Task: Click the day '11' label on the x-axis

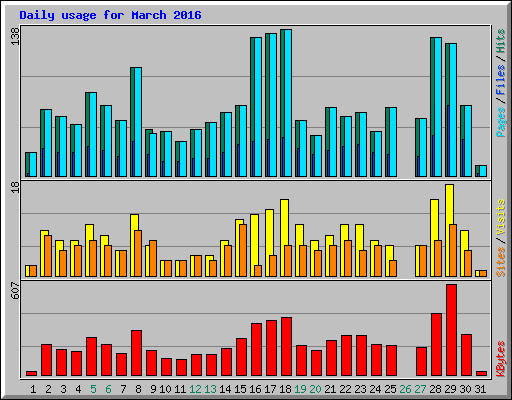Action: [180, 389]
